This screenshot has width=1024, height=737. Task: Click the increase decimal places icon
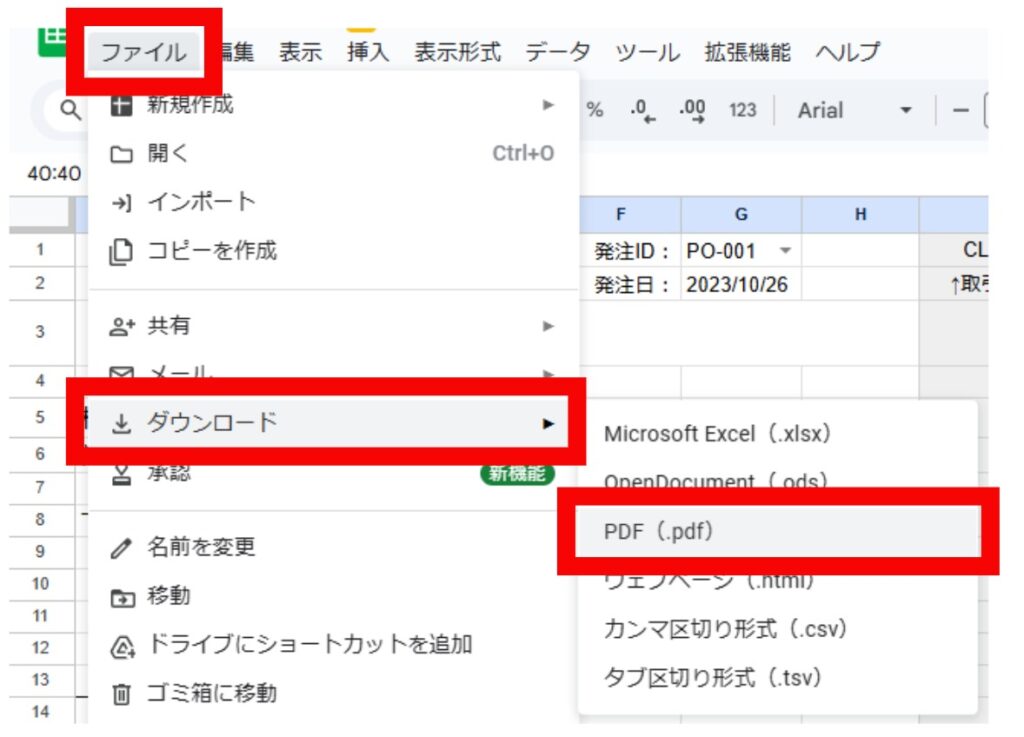coord(693,111)
